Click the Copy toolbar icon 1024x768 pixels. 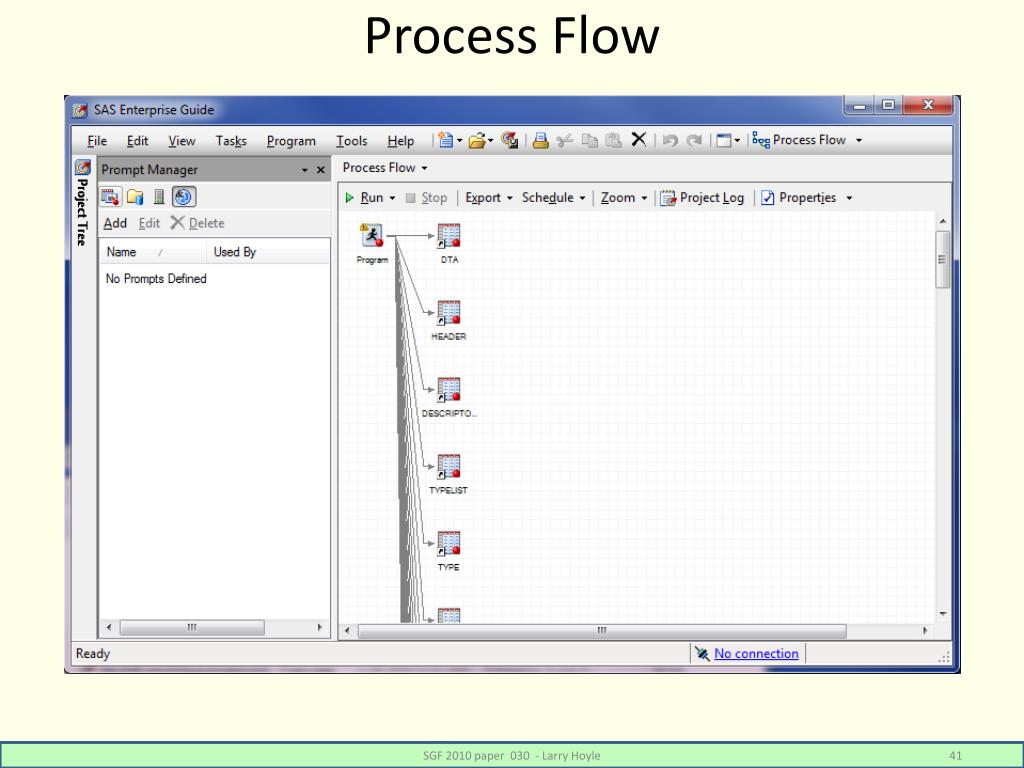tap(589, 140)
